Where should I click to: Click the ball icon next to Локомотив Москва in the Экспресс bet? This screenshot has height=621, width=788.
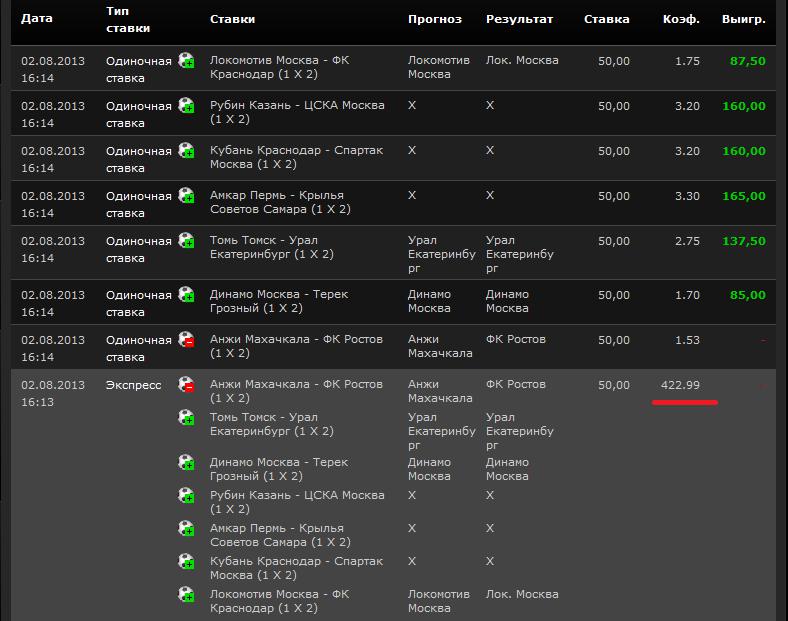point(186,594)
